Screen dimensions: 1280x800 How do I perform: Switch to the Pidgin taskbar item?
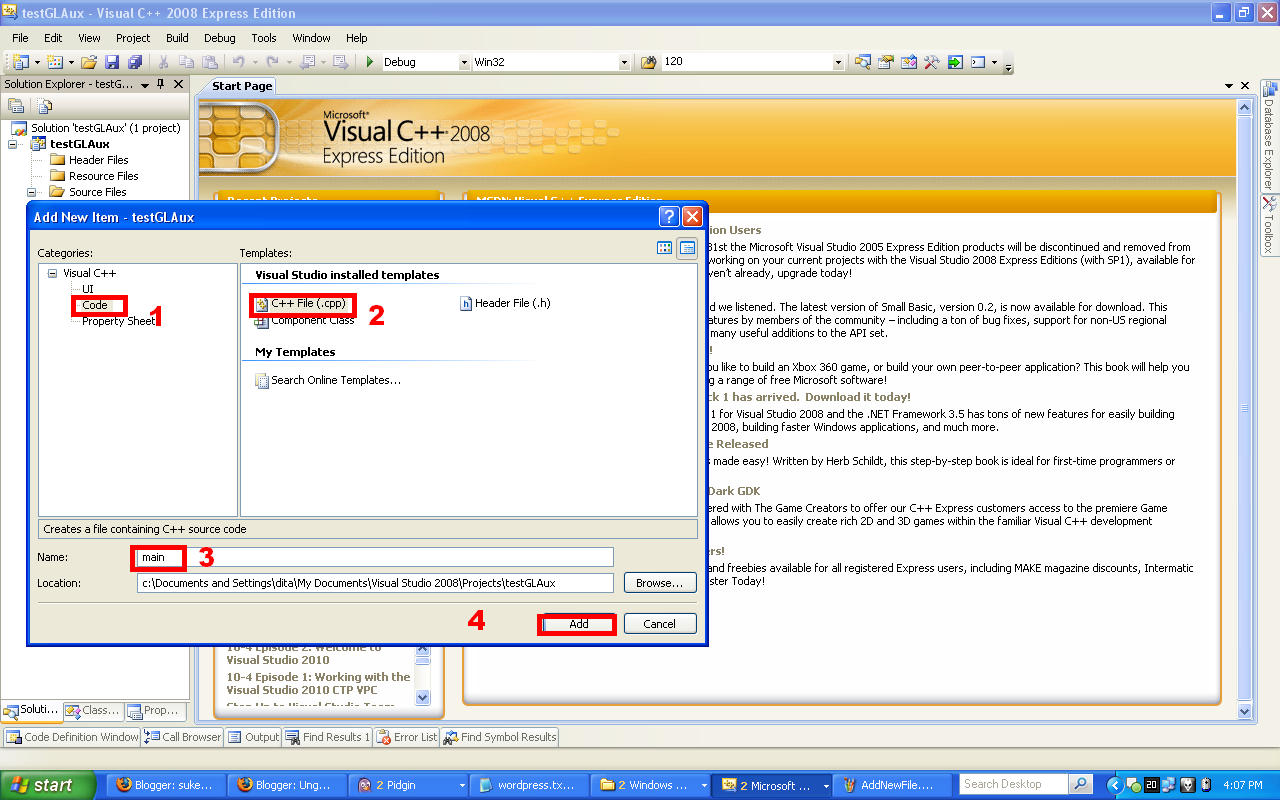[x=408, y=785]
